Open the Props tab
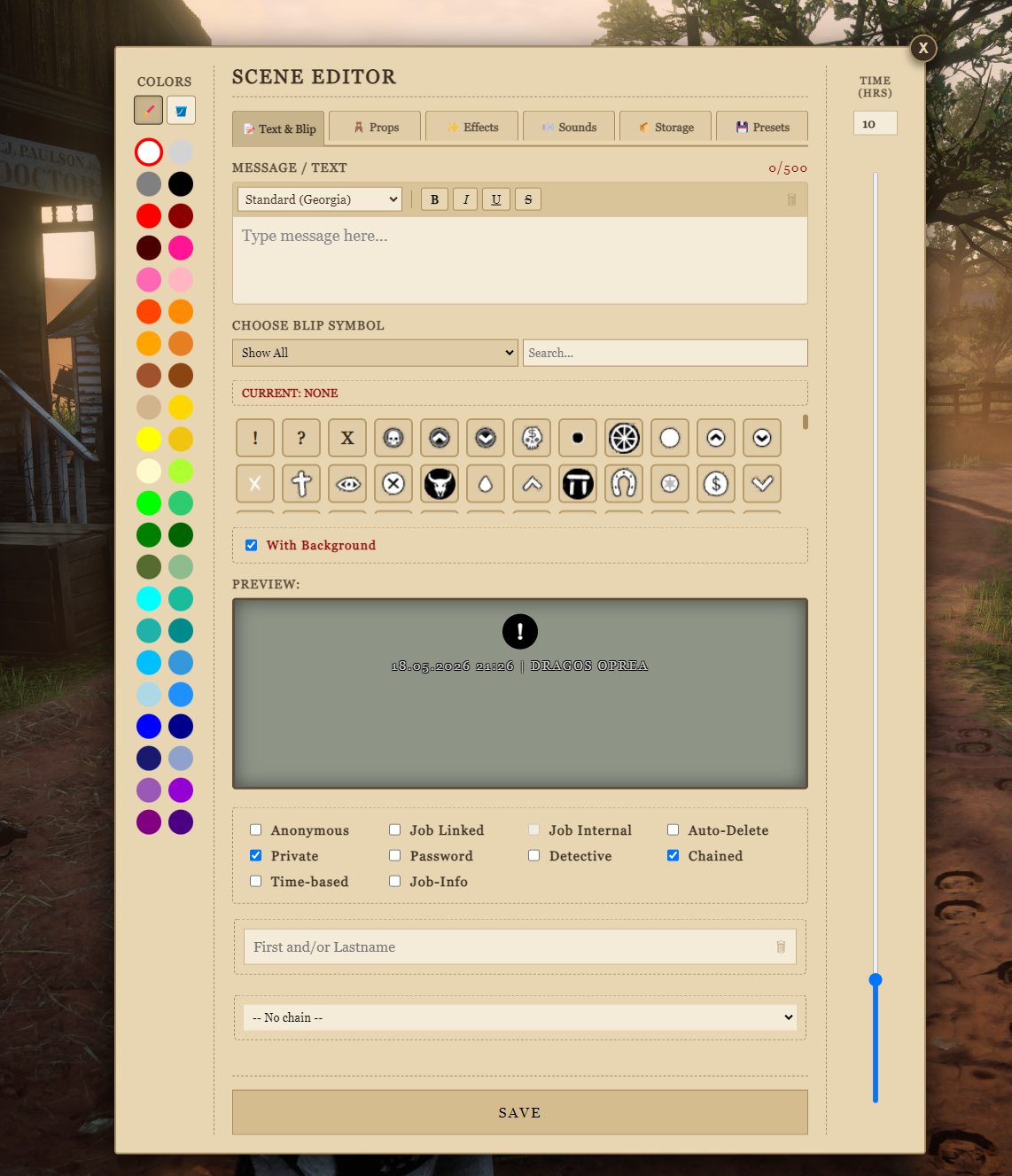Viewport: 1012px width, 1176px height. [377, 127]
